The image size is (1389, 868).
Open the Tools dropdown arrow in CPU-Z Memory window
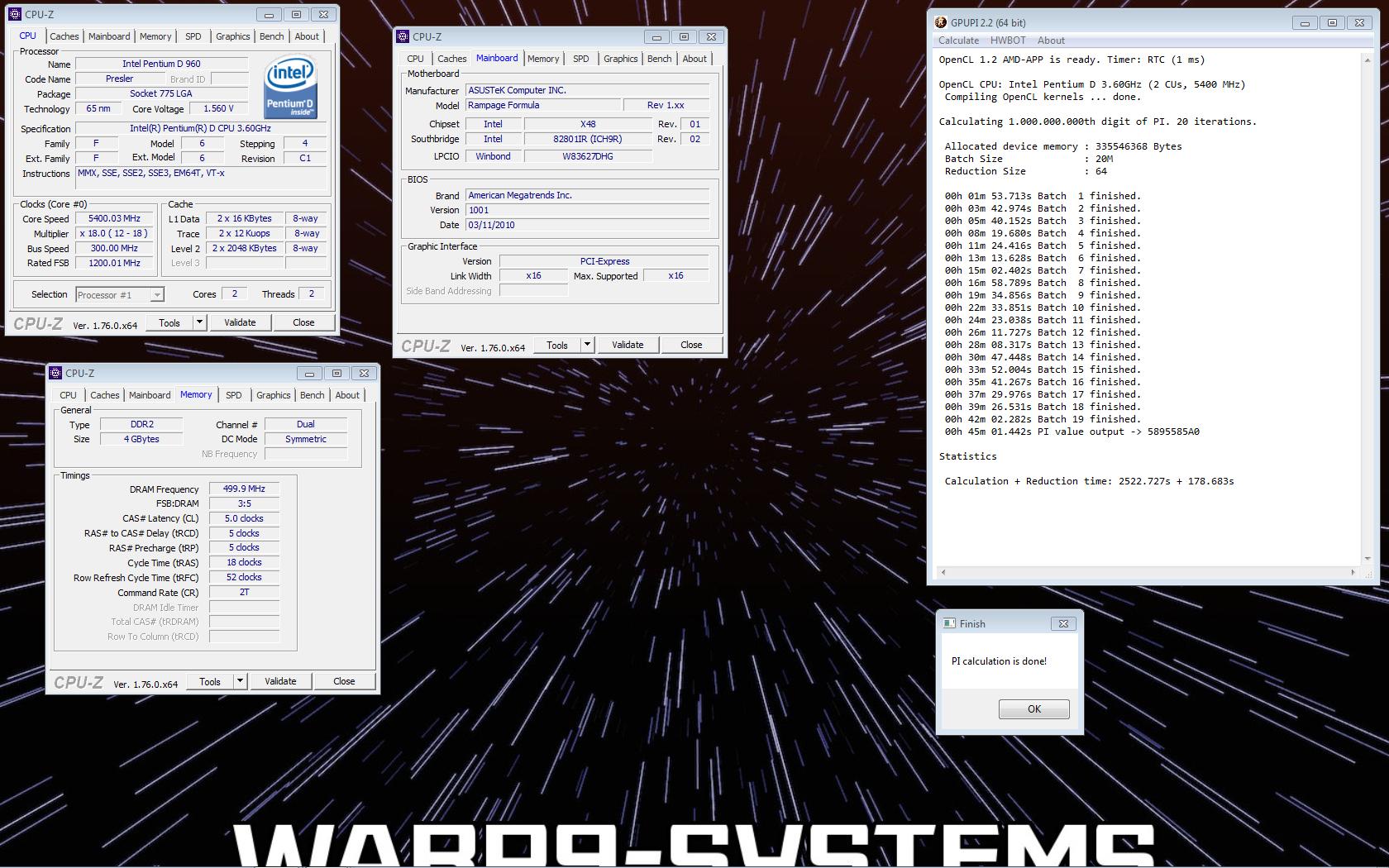240,681
